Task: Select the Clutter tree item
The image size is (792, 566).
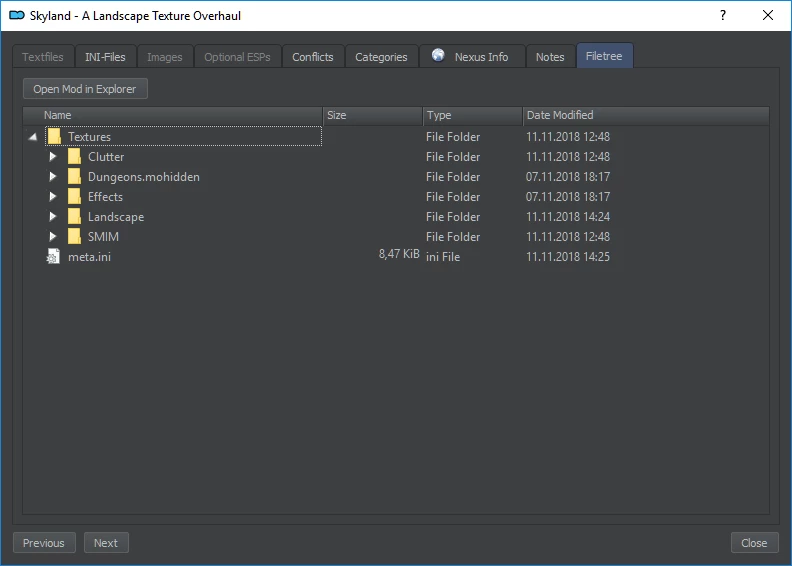Action: 106,157
